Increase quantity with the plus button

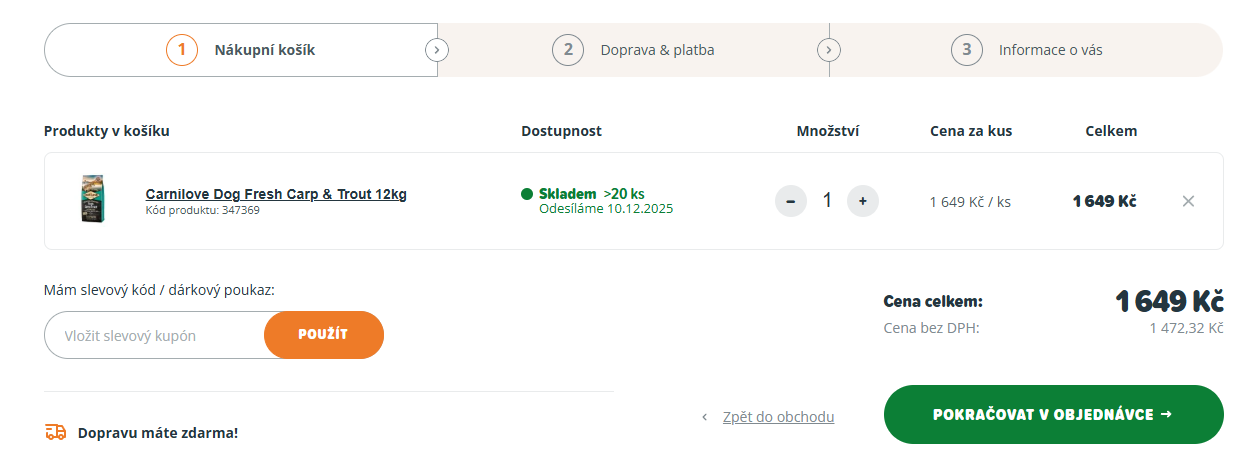(x=862, y=201)
